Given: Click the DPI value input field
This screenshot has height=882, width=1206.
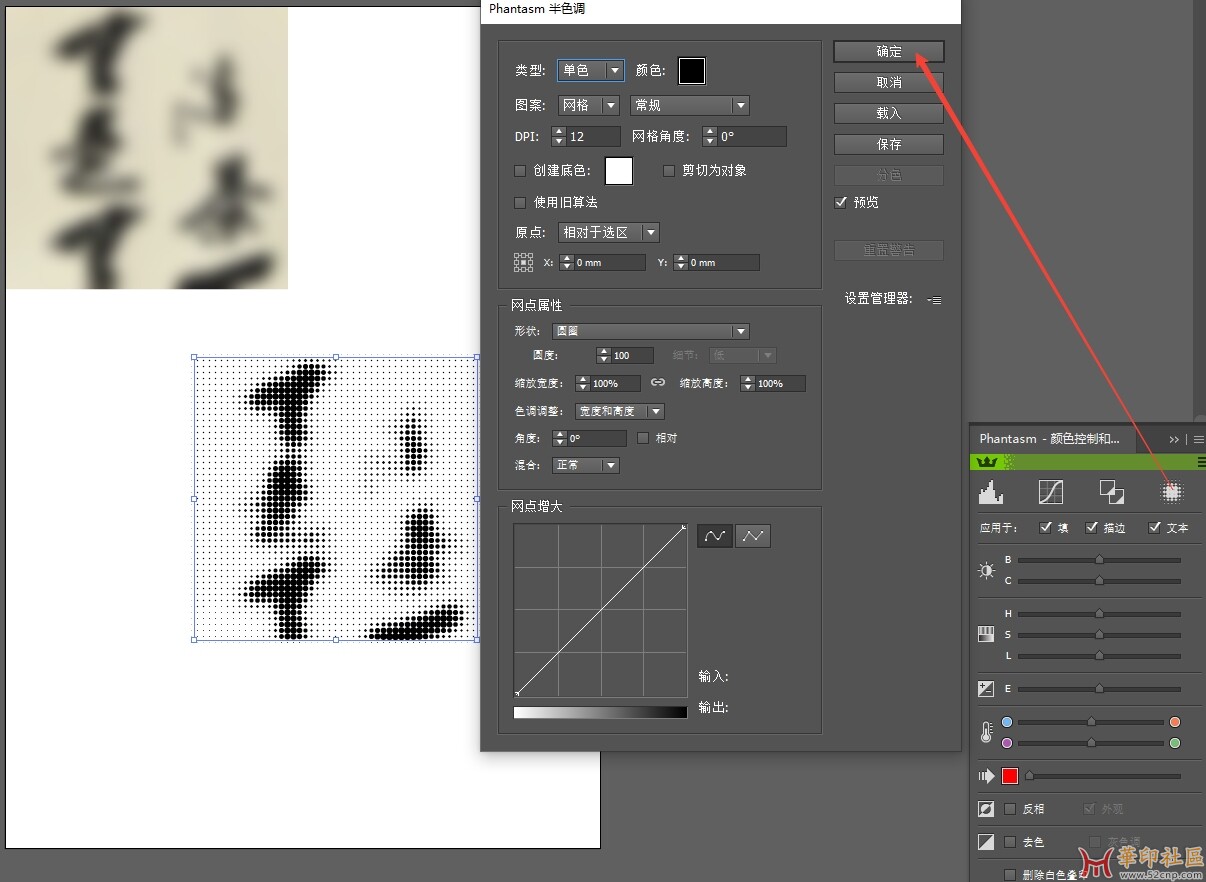Looking at the screenshot, I should [x=592, y=136].
